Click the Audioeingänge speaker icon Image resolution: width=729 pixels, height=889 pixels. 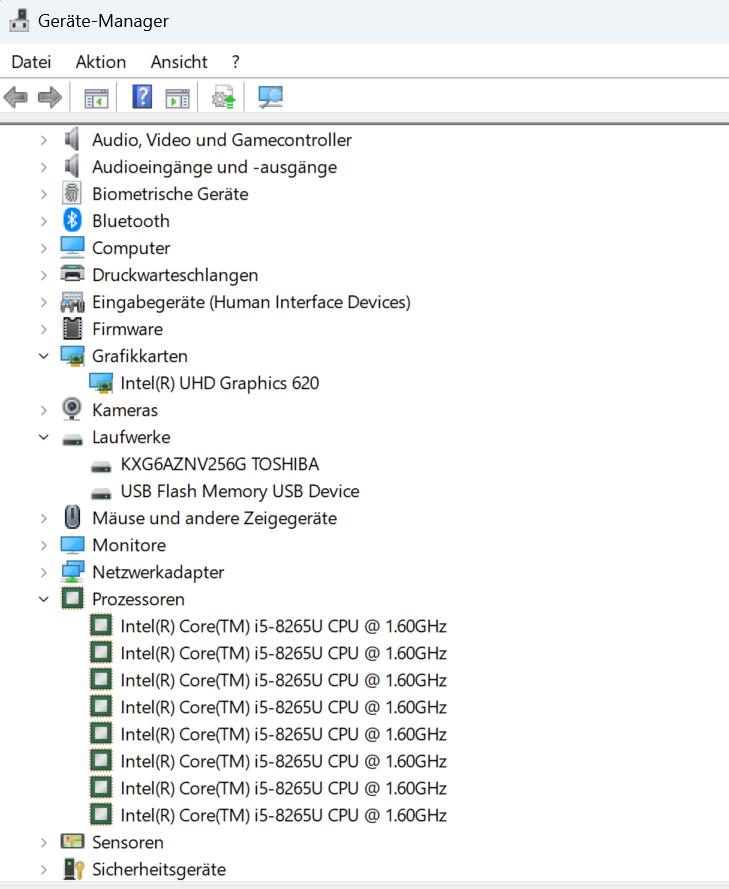point(71,166)
